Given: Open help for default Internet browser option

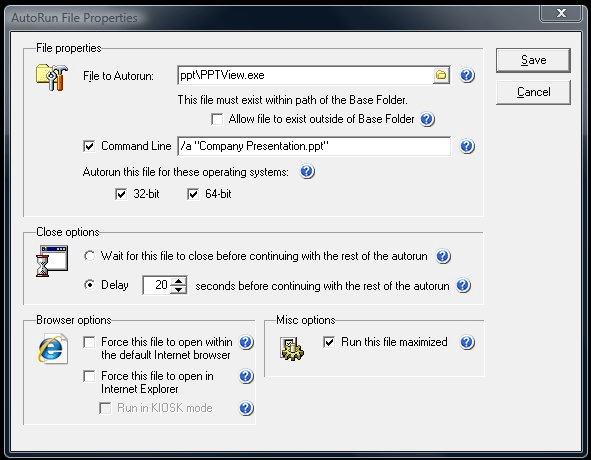Looking at the screenshot, I should point(246,342).
